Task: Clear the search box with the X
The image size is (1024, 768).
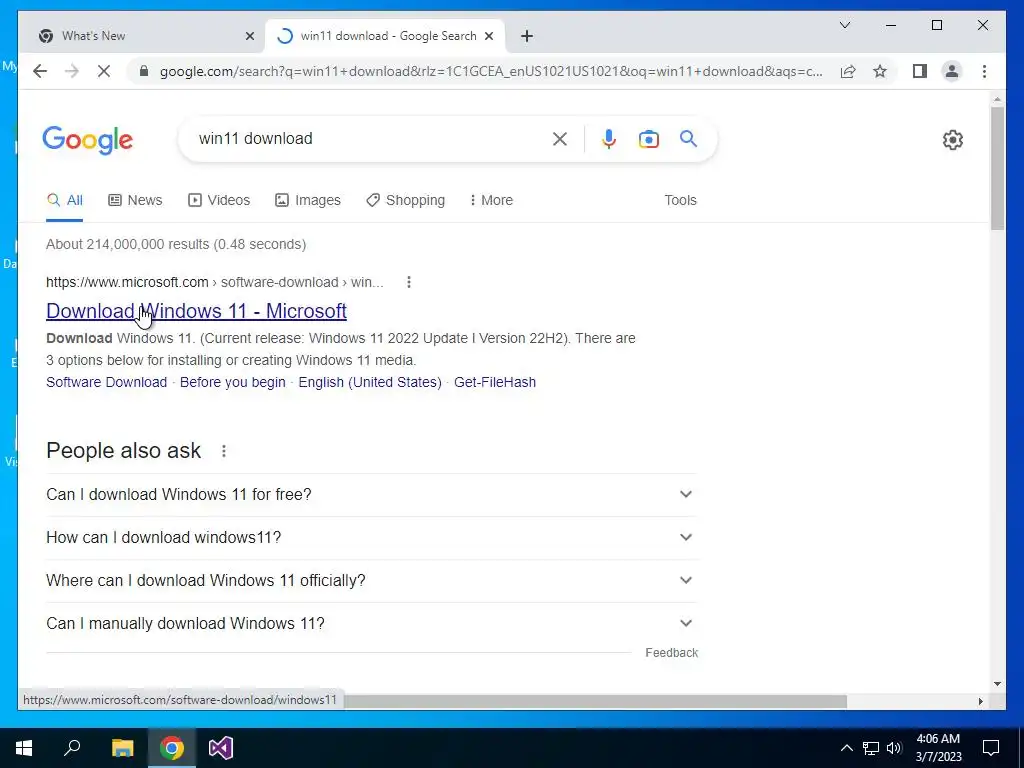Action: [560, 138]
